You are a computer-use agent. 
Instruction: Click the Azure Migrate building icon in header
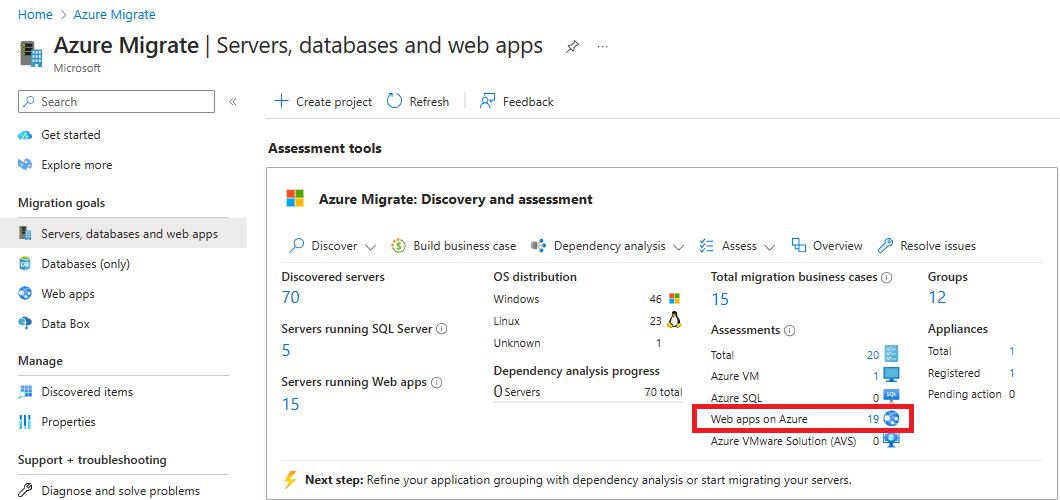coord(31,53)
